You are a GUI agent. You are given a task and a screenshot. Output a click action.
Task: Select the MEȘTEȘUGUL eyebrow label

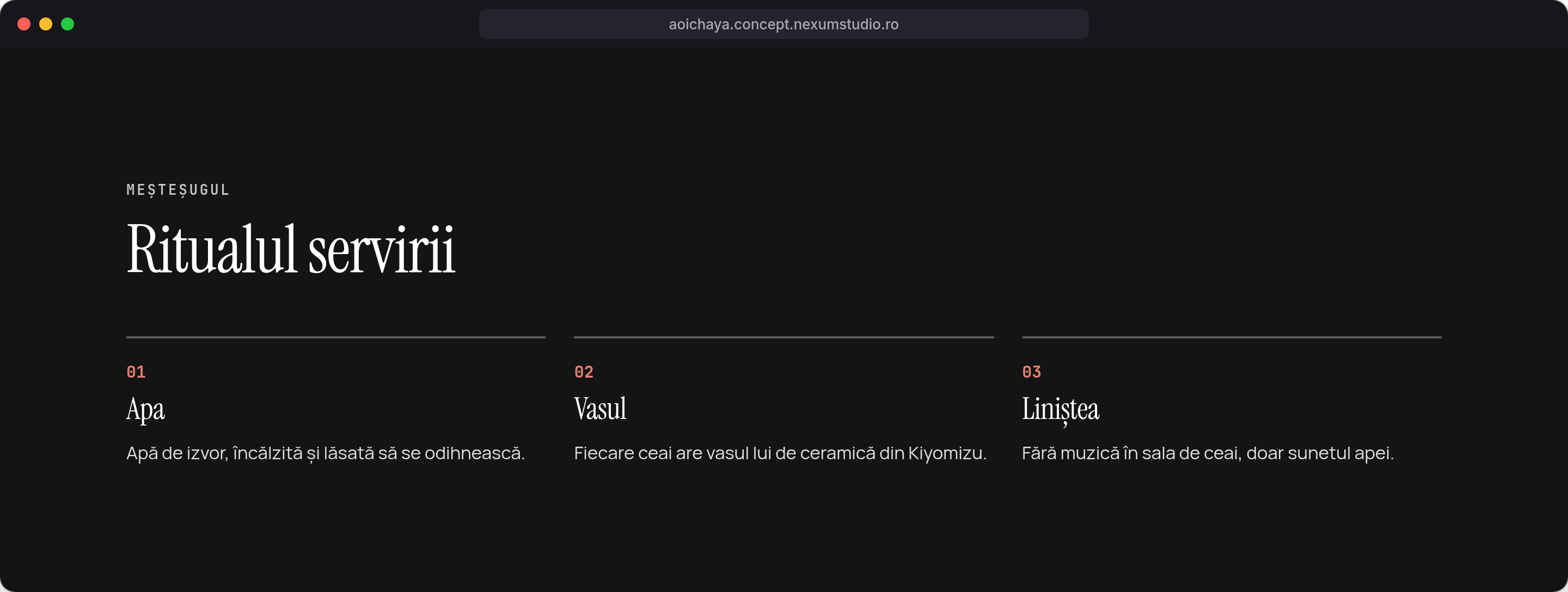click(x=177, y=190)
